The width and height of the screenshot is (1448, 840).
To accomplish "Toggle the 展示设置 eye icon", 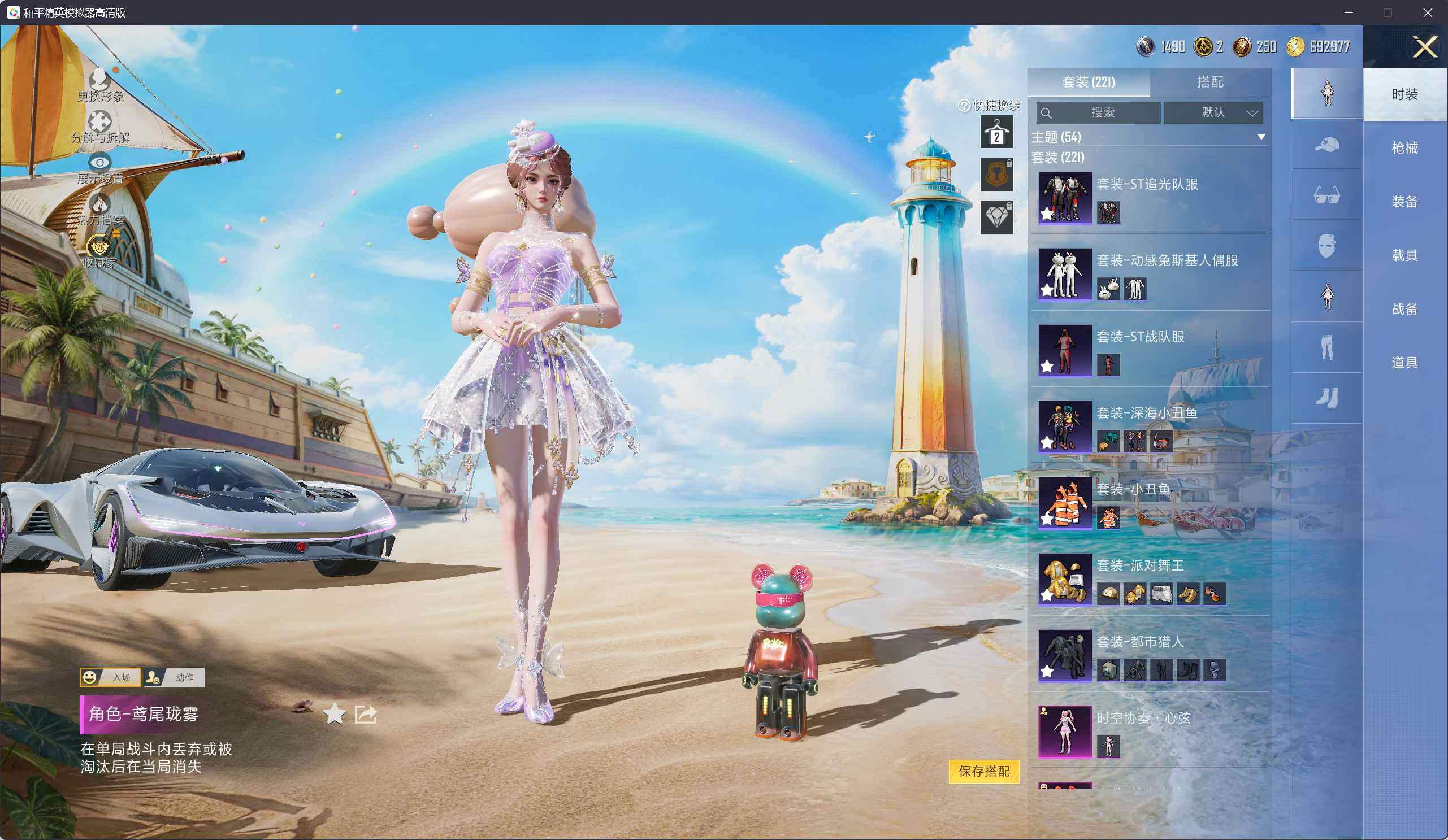I will 99,162.
